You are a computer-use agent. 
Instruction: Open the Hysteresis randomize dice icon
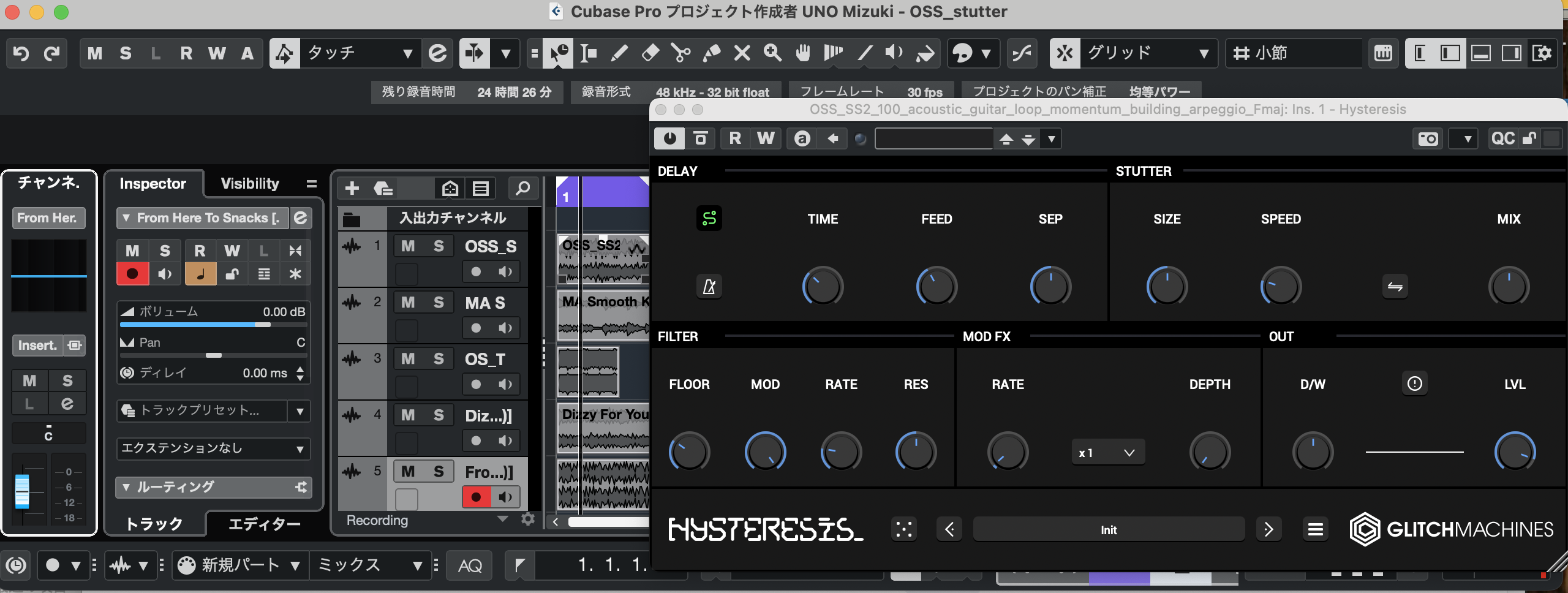(x=904, y=529)
